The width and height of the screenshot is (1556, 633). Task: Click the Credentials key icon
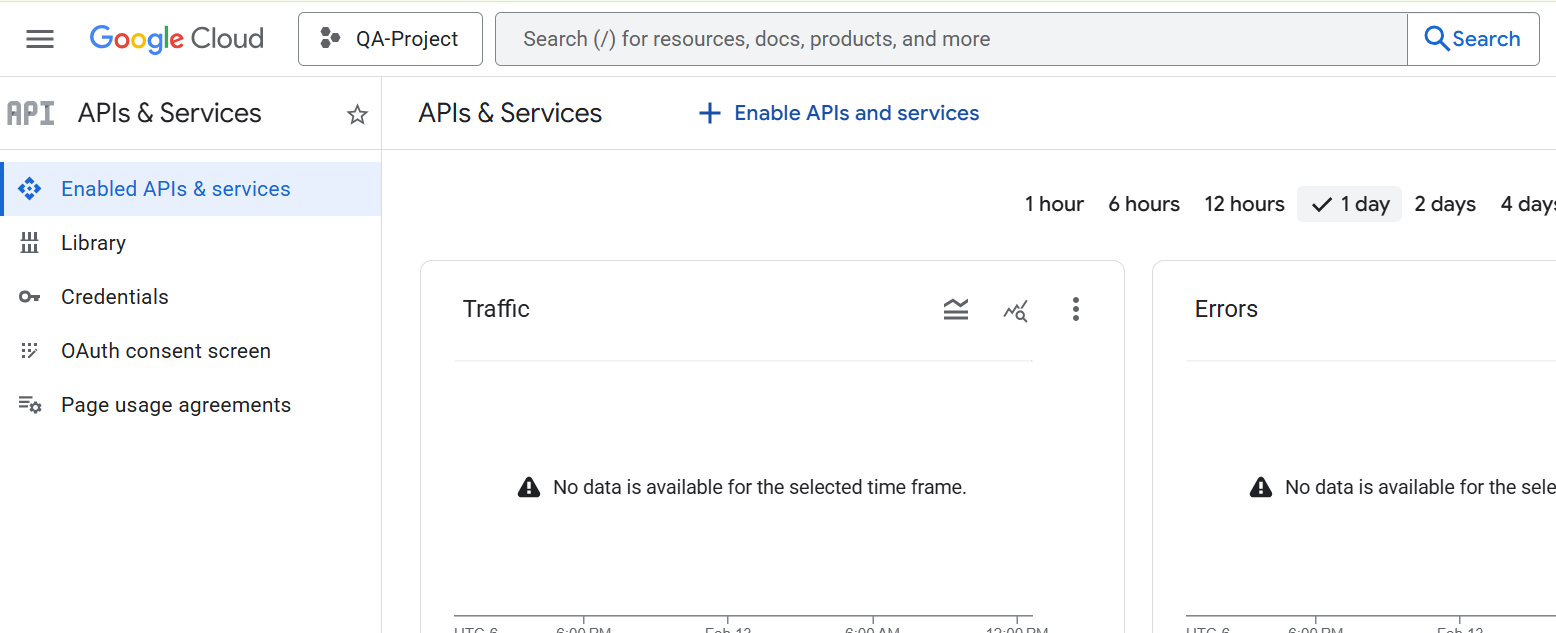pyautogui.click(x=30, y=297)
